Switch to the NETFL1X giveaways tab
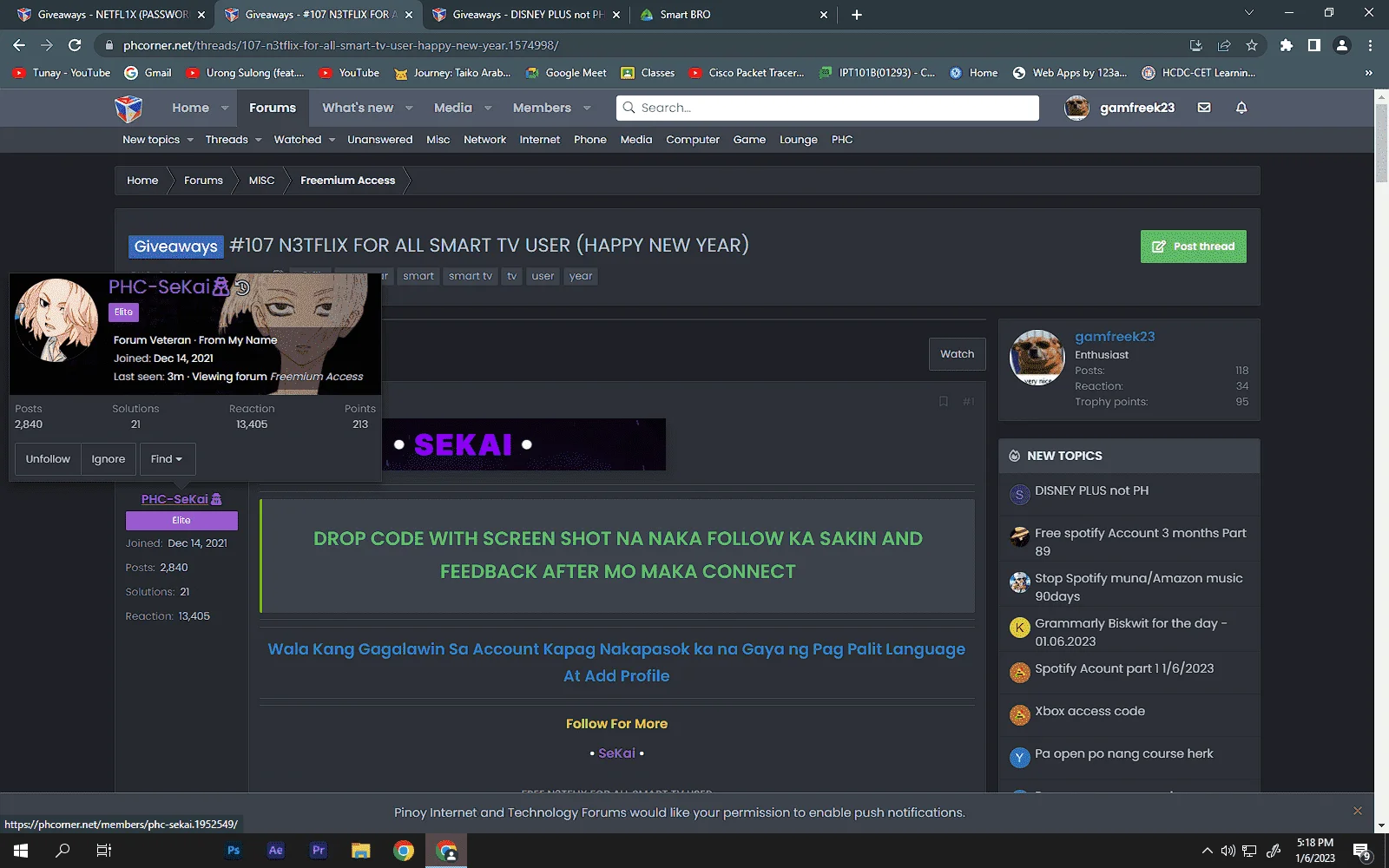The width and height of the screenshot is (1389, 868). [x=111, y=15]
